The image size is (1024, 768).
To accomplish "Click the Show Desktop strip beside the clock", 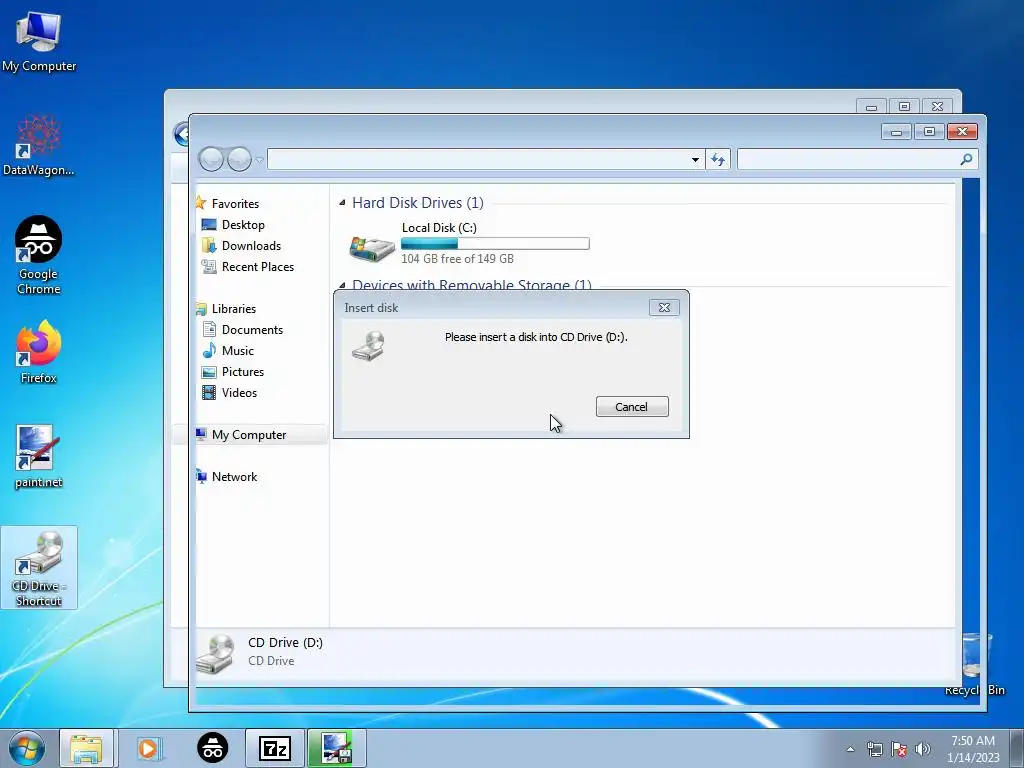I will click(1017, 748).
